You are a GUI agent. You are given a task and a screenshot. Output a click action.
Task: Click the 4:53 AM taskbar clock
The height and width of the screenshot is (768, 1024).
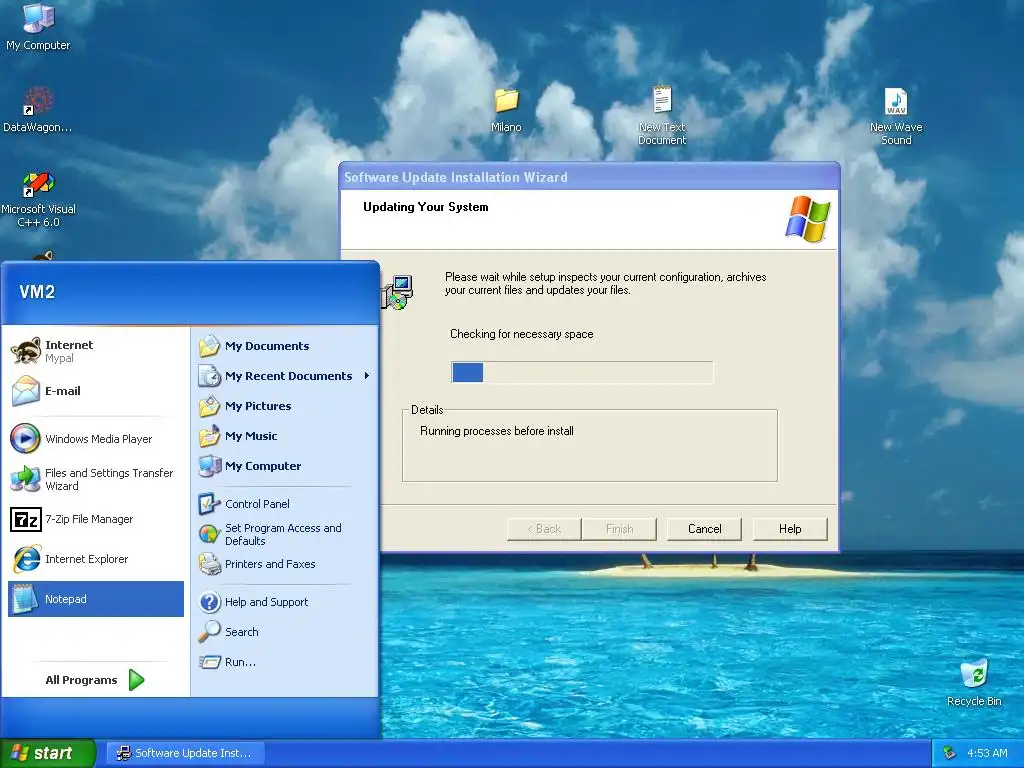point(987,753)
